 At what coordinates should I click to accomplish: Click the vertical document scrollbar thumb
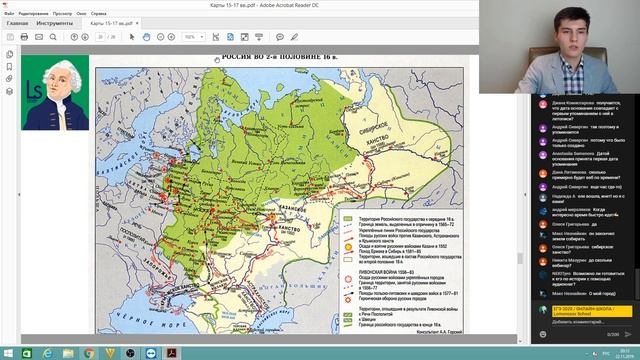(x=520, y=258)
